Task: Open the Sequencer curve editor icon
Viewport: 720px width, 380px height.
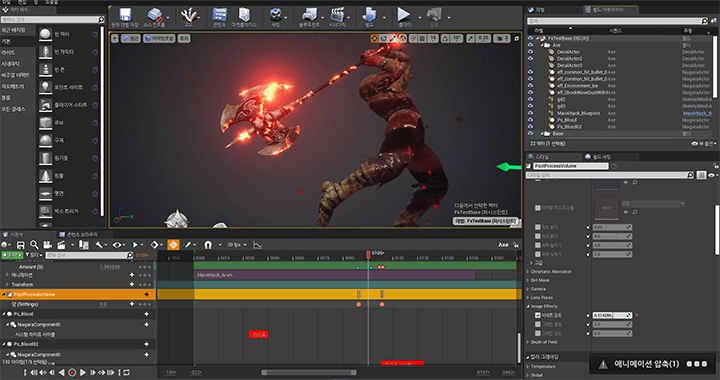Action: pyautogui.click(x=258, y=245)
